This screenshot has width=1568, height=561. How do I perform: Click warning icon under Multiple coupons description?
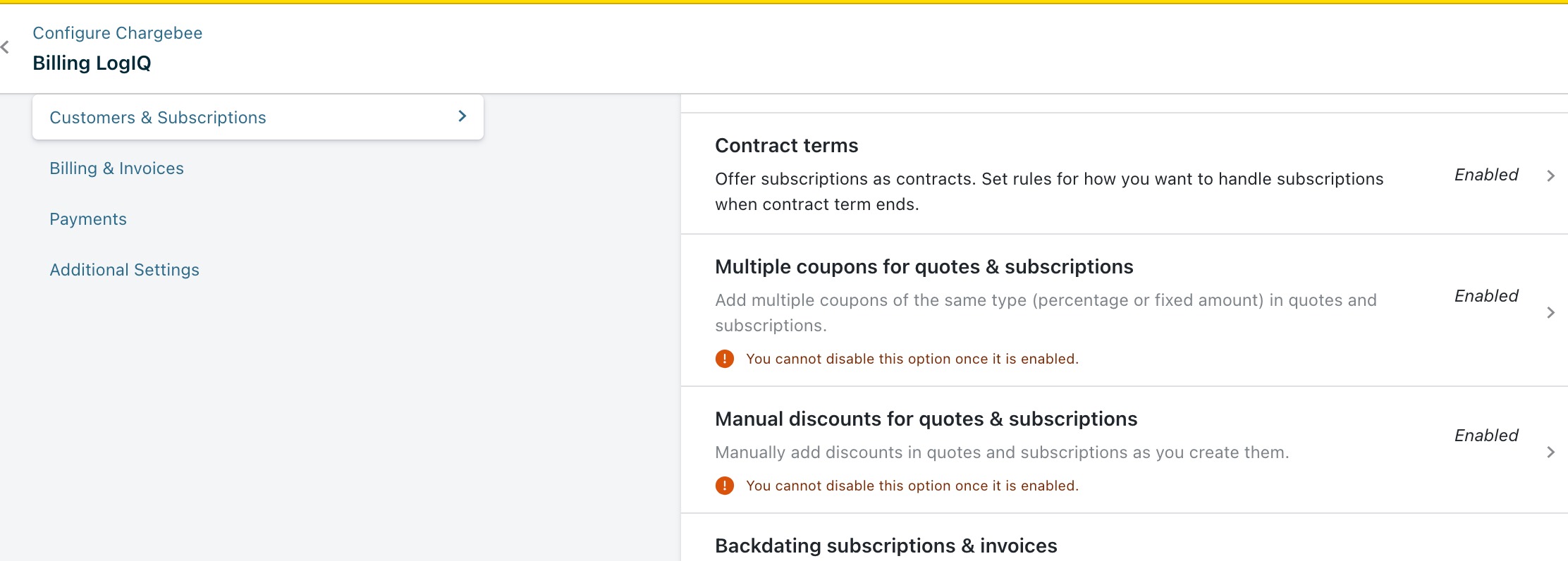pos(724,359)
